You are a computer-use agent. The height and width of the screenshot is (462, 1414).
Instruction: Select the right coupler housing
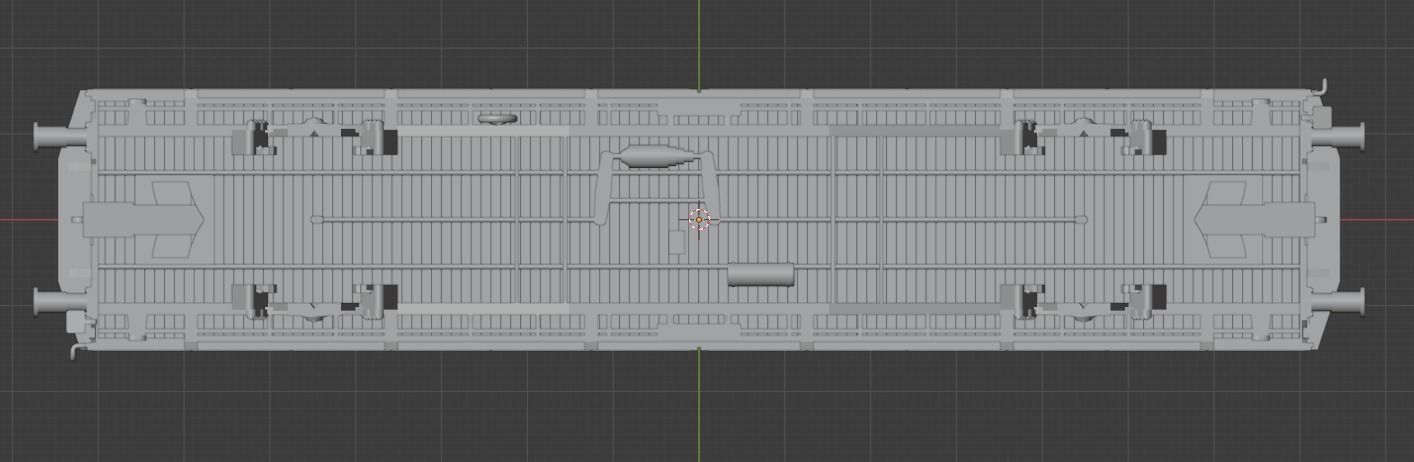point(1255,219)
